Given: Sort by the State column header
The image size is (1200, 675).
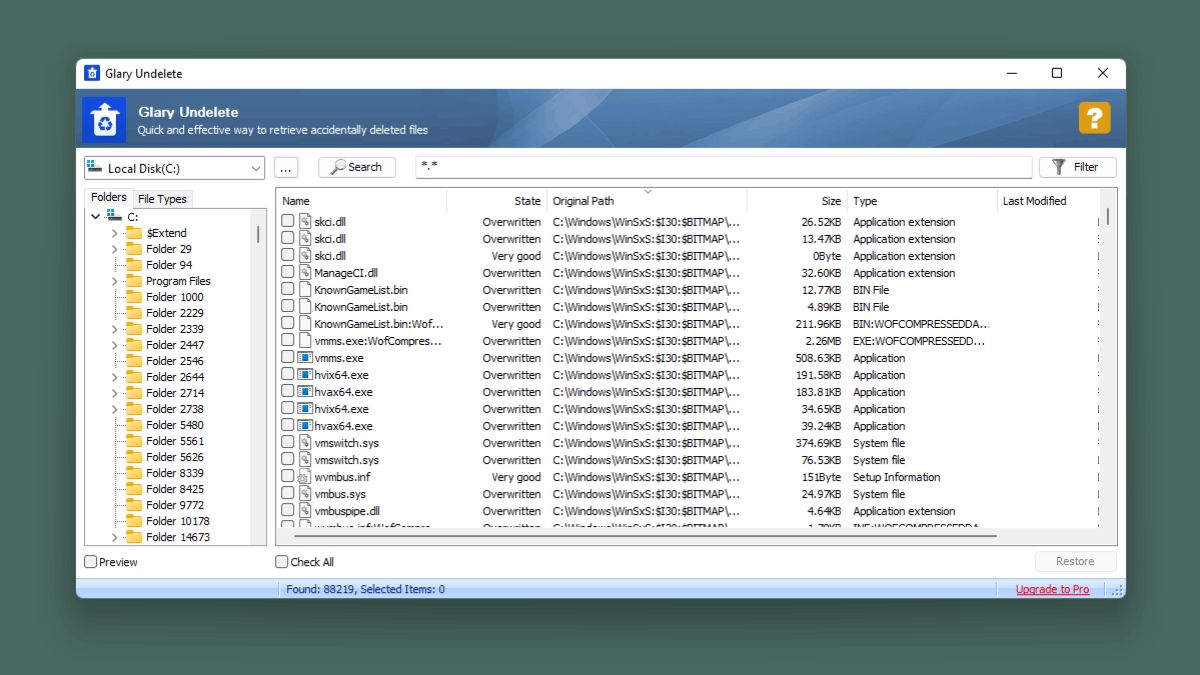Looking at the screenshot, I should coord(497,201).
